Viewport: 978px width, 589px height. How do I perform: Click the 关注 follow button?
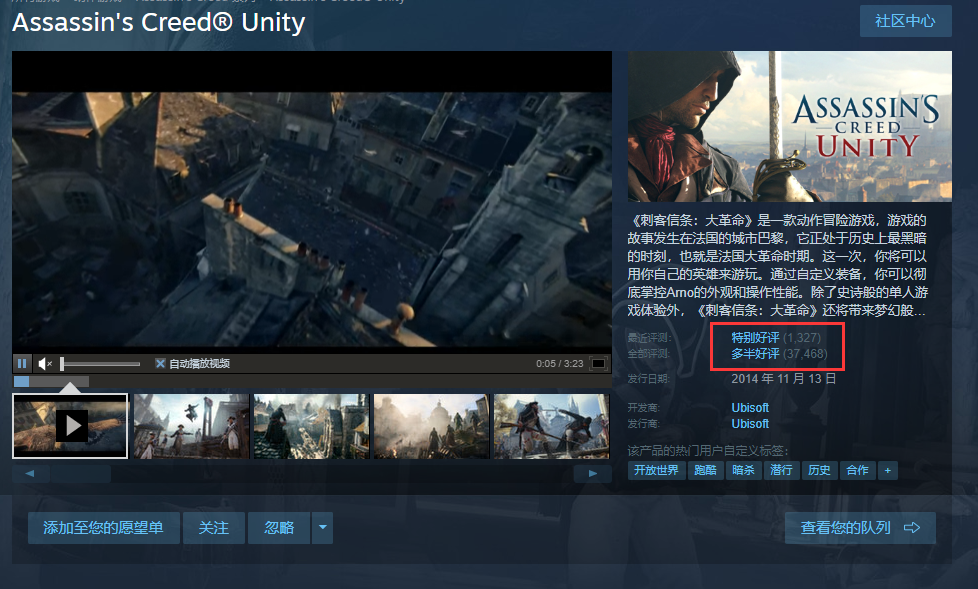pos(214,528)
